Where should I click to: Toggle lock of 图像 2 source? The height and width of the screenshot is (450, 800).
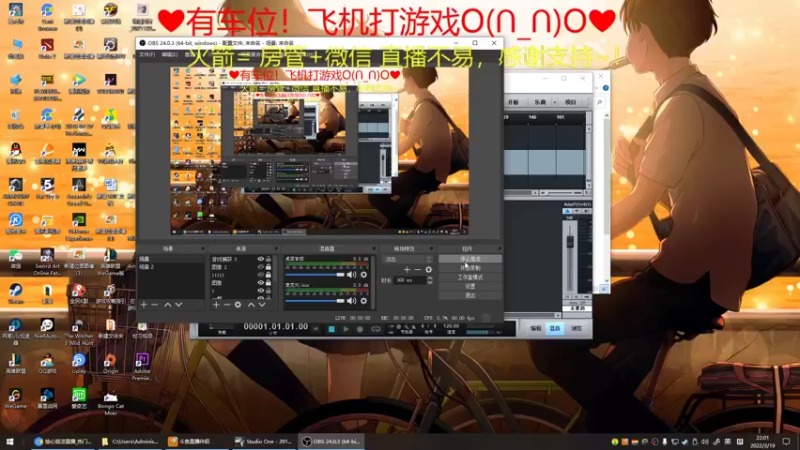coord(268,267)
